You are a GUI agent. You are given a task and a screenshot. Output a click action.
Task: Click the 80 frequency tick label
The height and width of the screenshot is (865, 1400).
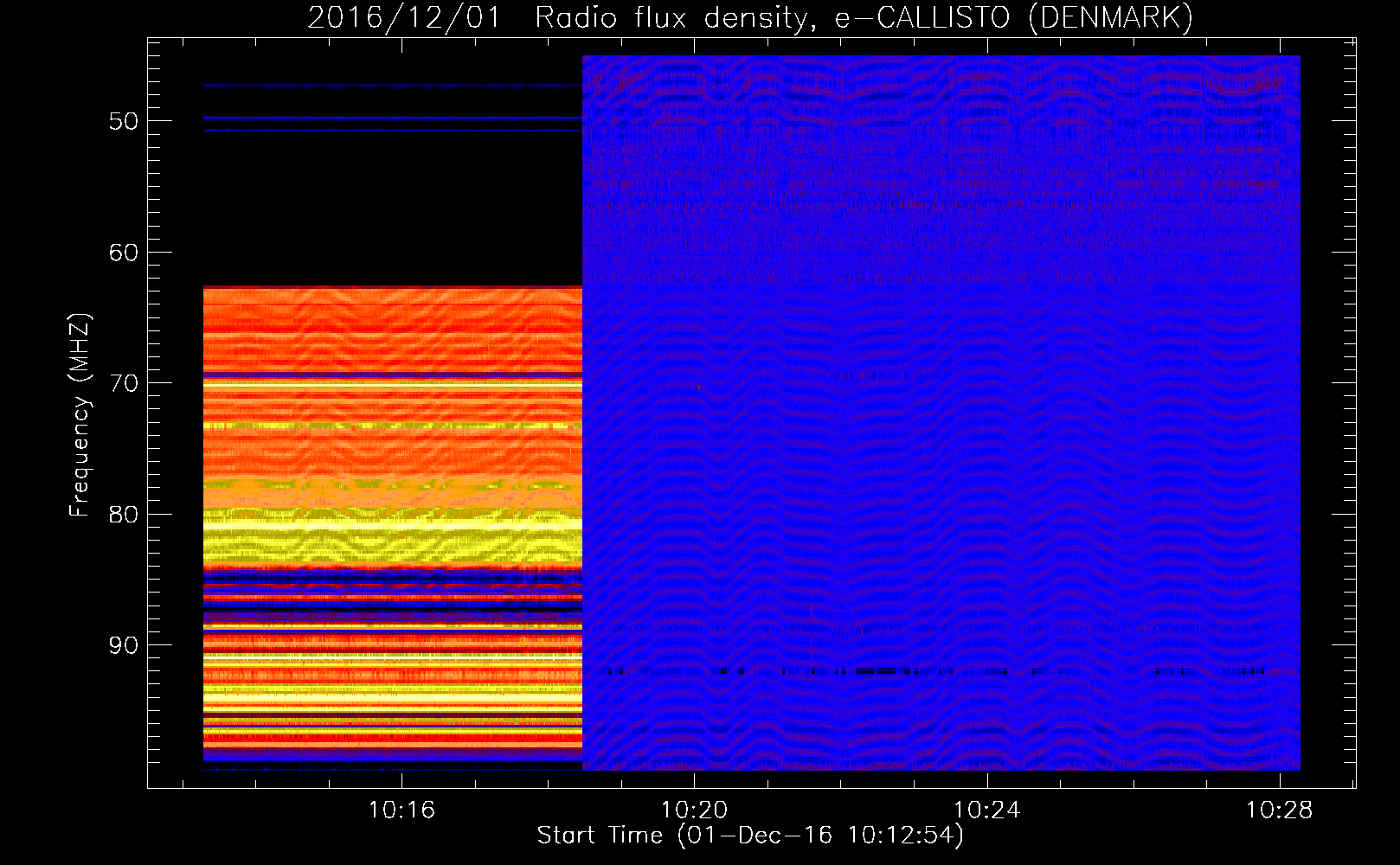[124, 515]
